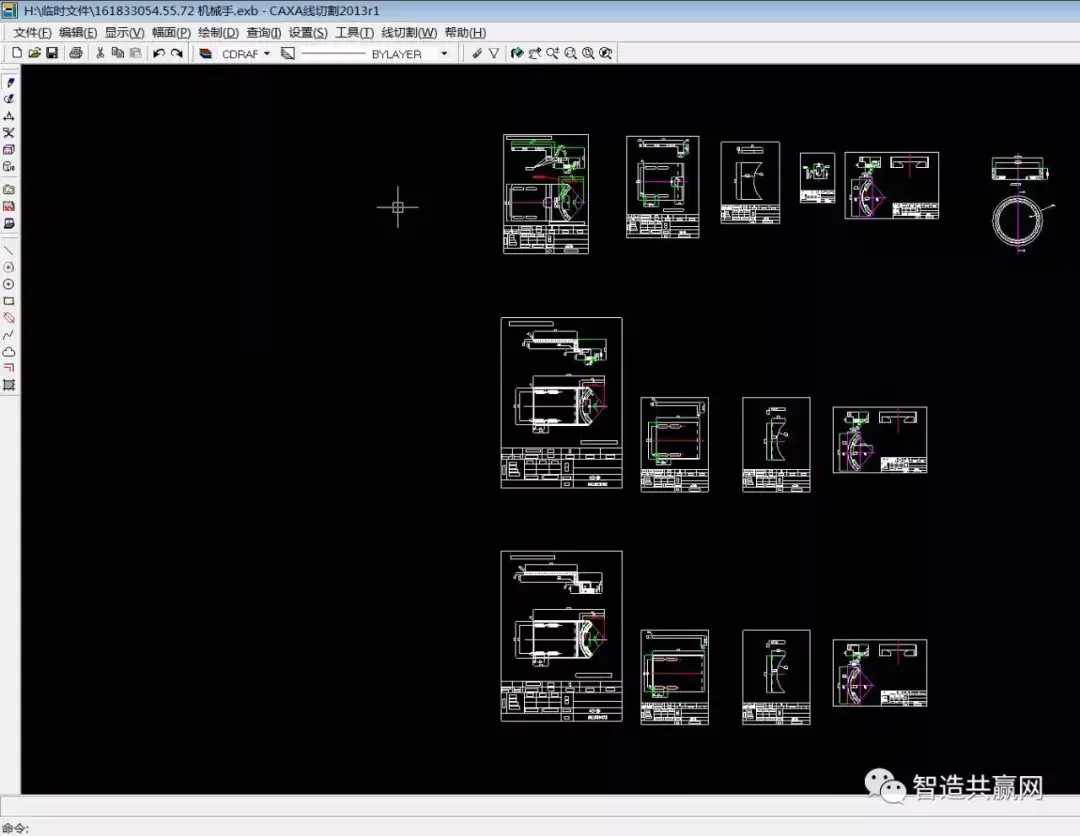Click the line type settings icon
This screenshot has height=836, width=1080.
pyautogui.click(x=288, y=53)
